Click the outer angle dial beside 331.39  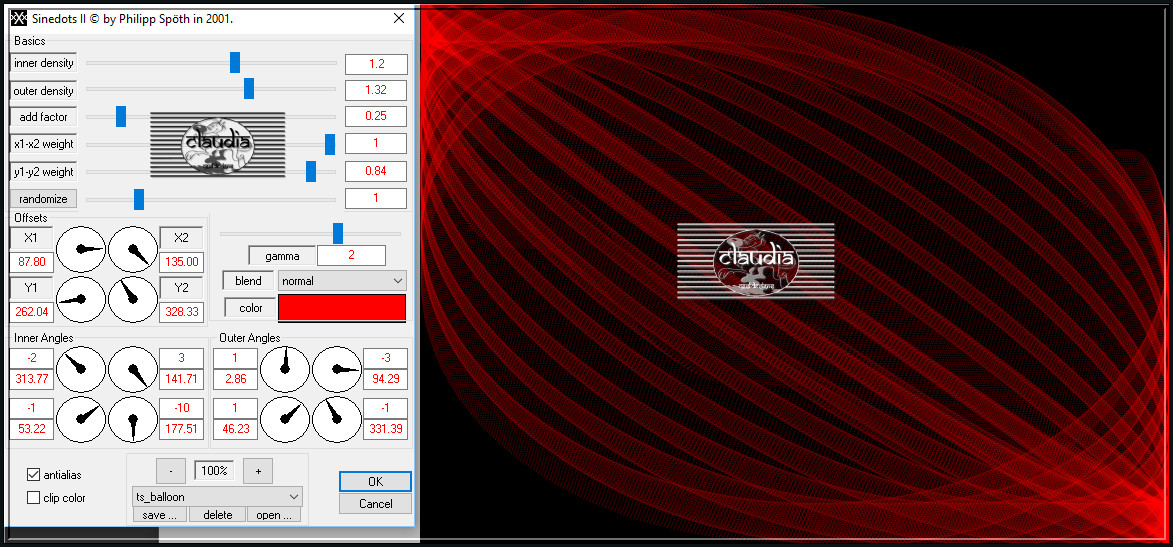pyautogui.click(x=337, y=420)
